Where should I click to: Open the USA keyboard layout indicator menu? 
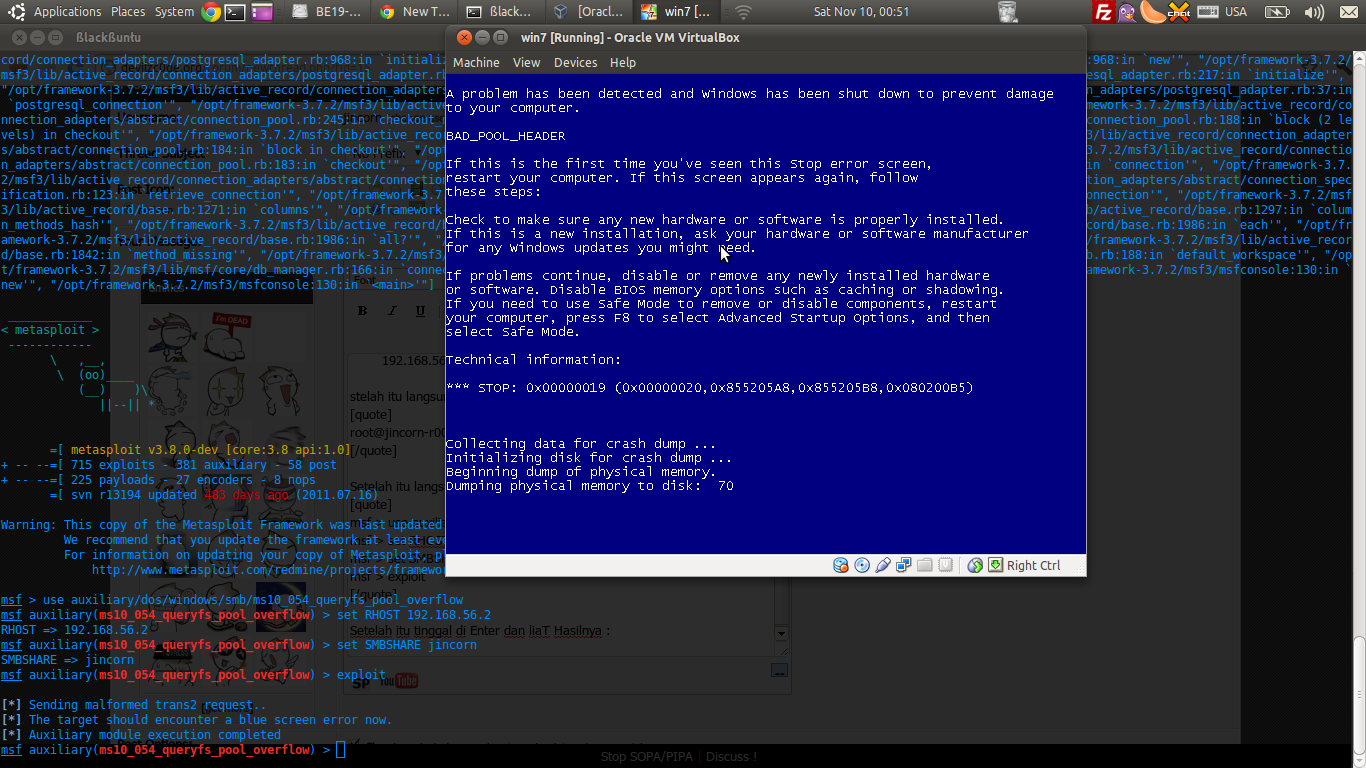(1236, 12)
